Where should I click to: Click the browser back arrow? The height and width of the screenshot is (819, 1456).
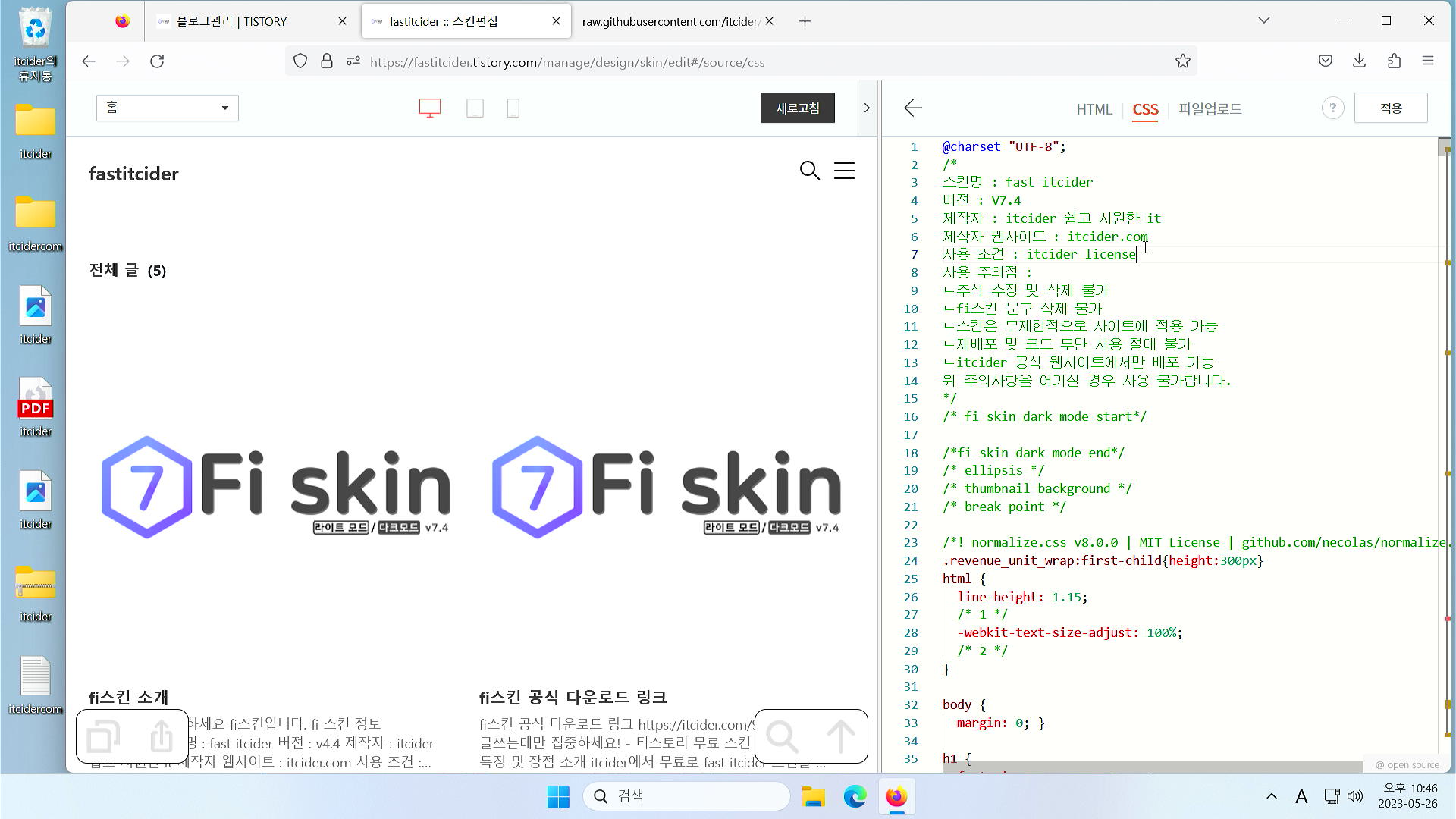(89, 61)
